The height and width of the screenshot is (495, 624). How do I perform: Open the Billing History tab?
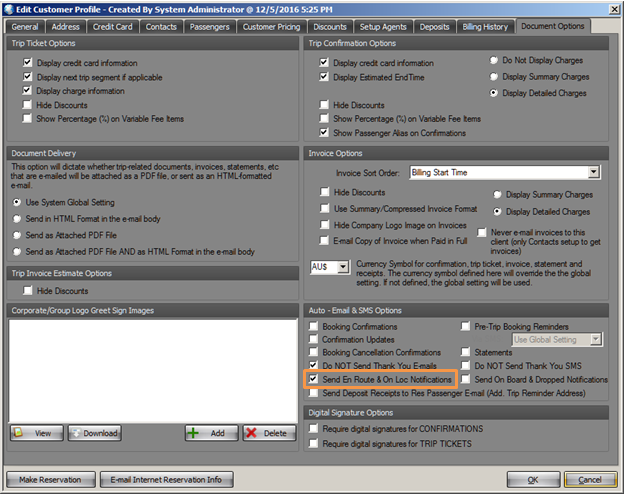(485, 27)
